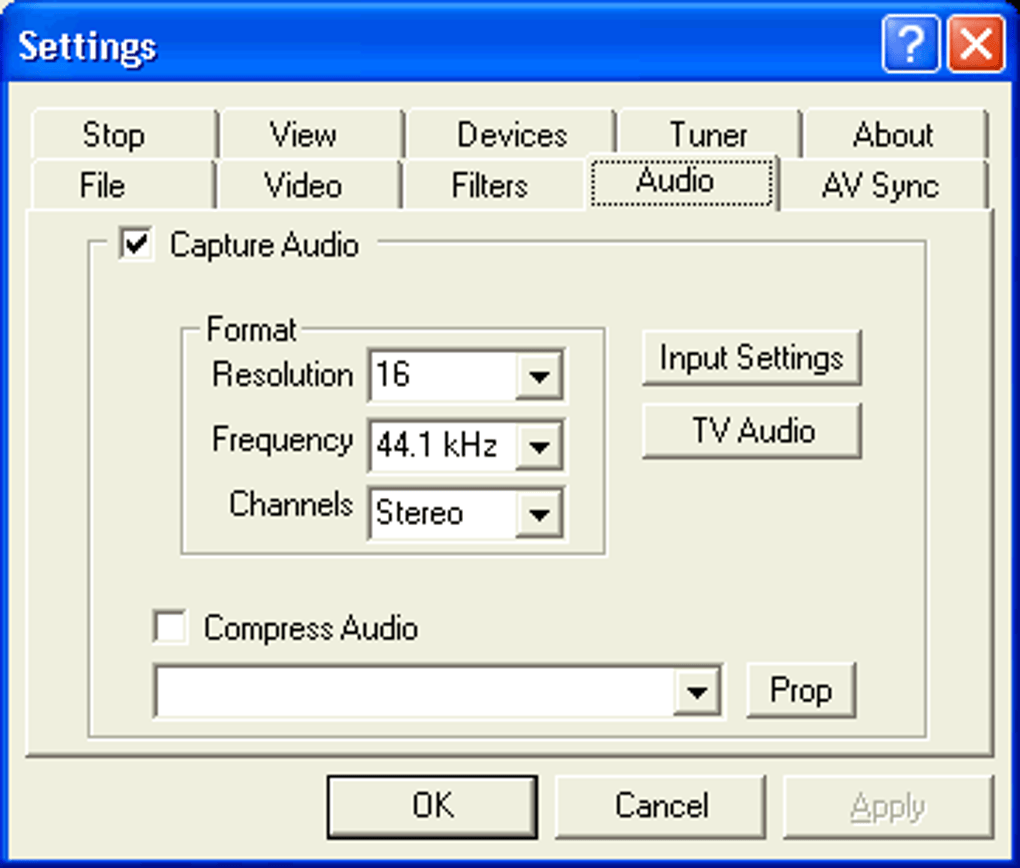Open the View tab
This screenshot has width=1020, height=868.
click(x=310, y=135)
